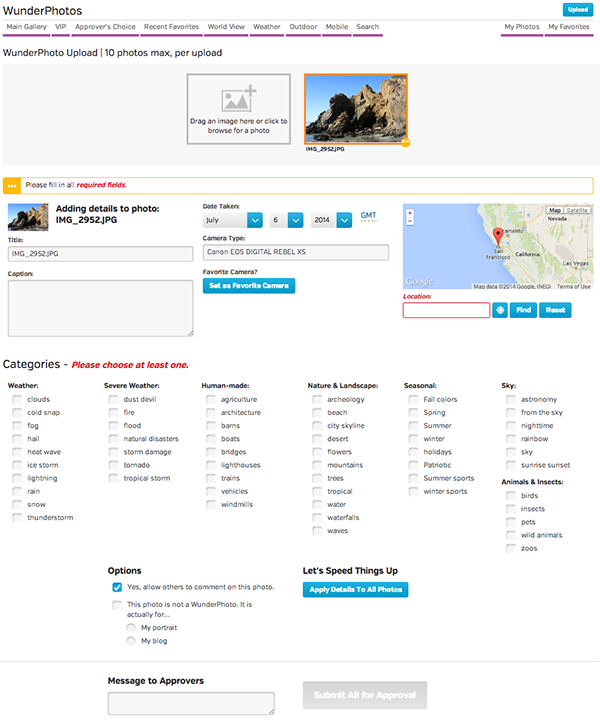Open the VIP tab
Viewport: 600px width, 726px height.
click(61, 27)
